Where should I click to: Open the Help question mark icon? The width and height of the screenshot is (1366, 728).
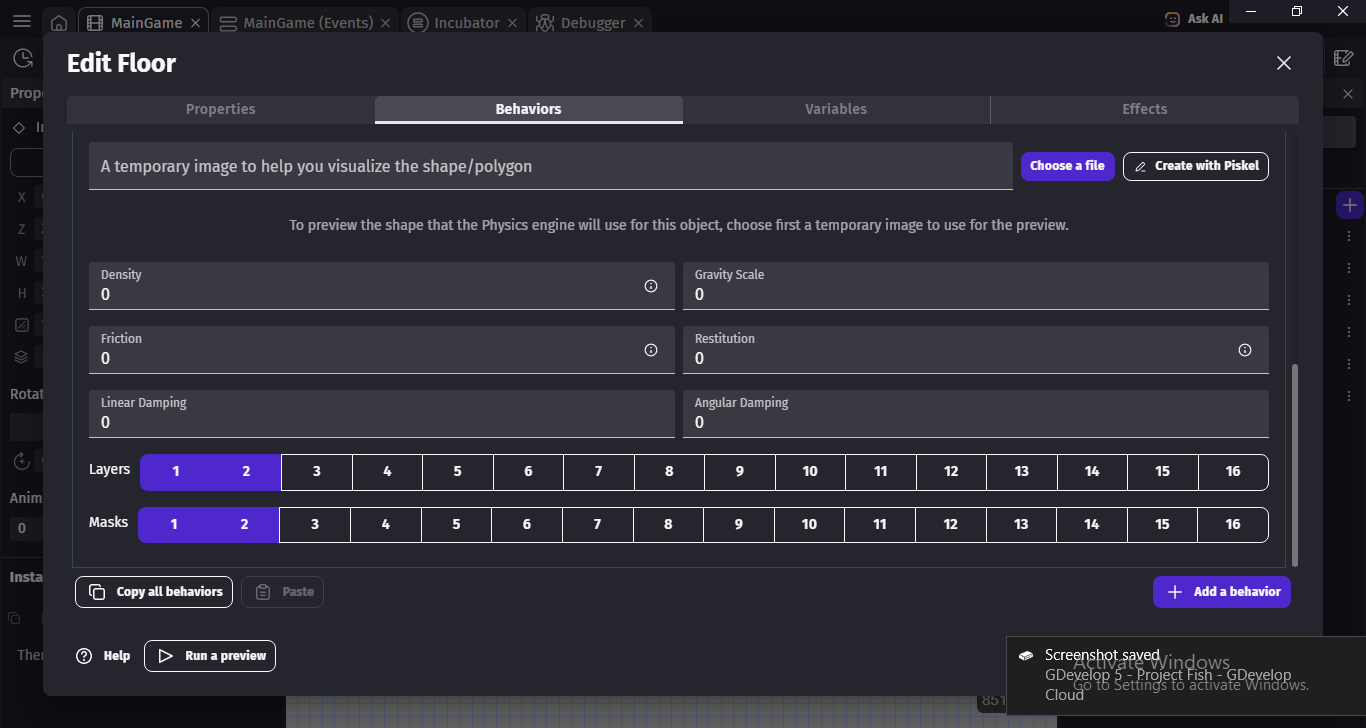[x=84, y=656]
